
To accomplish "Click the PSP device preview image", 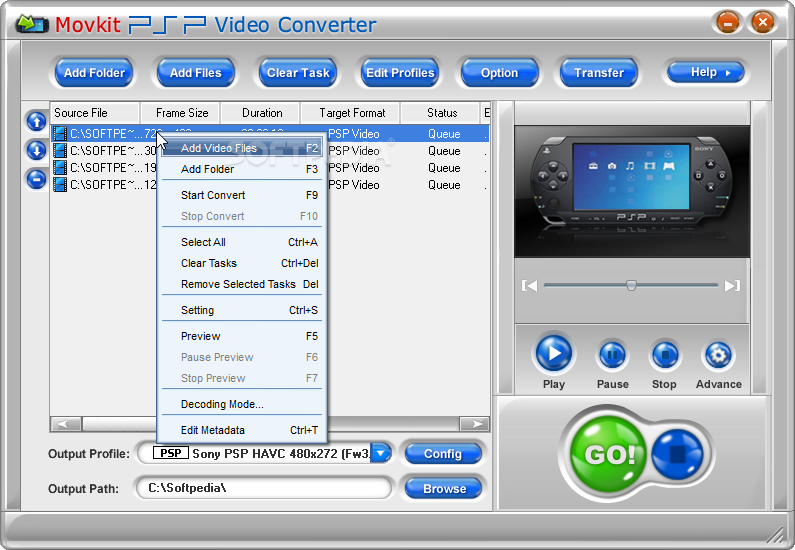I will click(x=632, y=192).
